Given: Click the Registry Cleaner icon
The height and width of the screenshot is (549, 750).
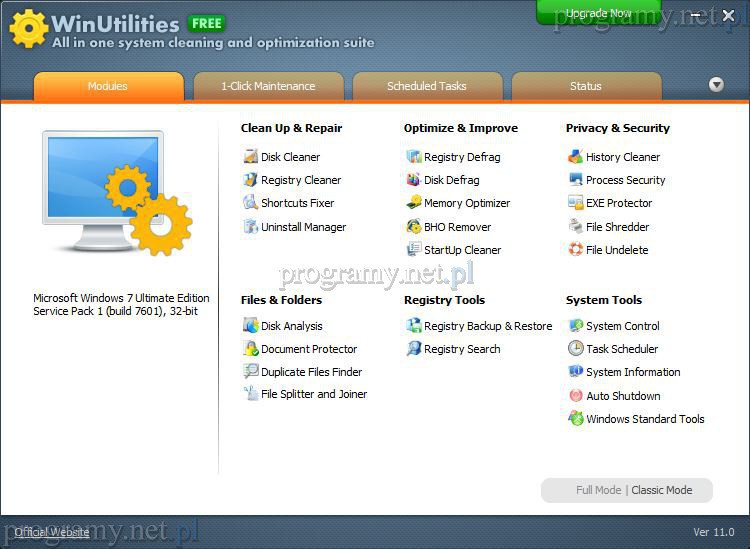Looking at the screenshot, I should 250,180.
